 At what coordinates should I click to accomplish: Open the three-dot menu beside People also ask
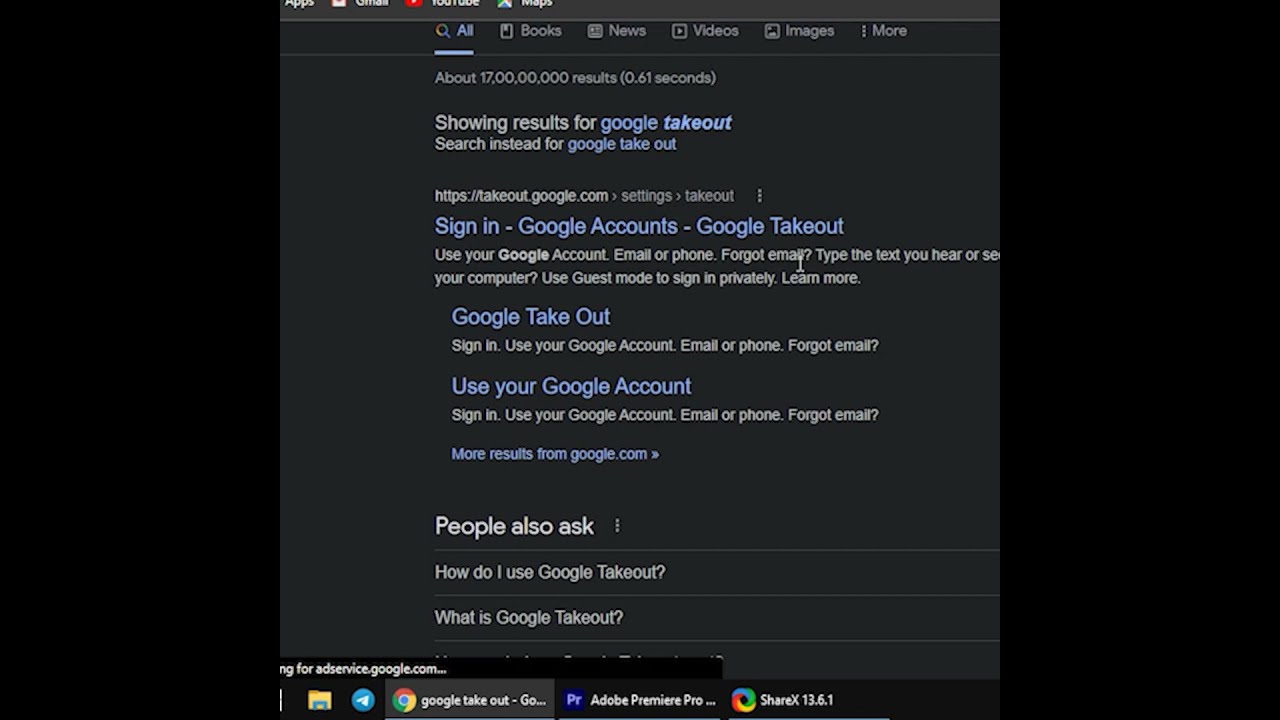pyautogui.click(x=617, y=526)
